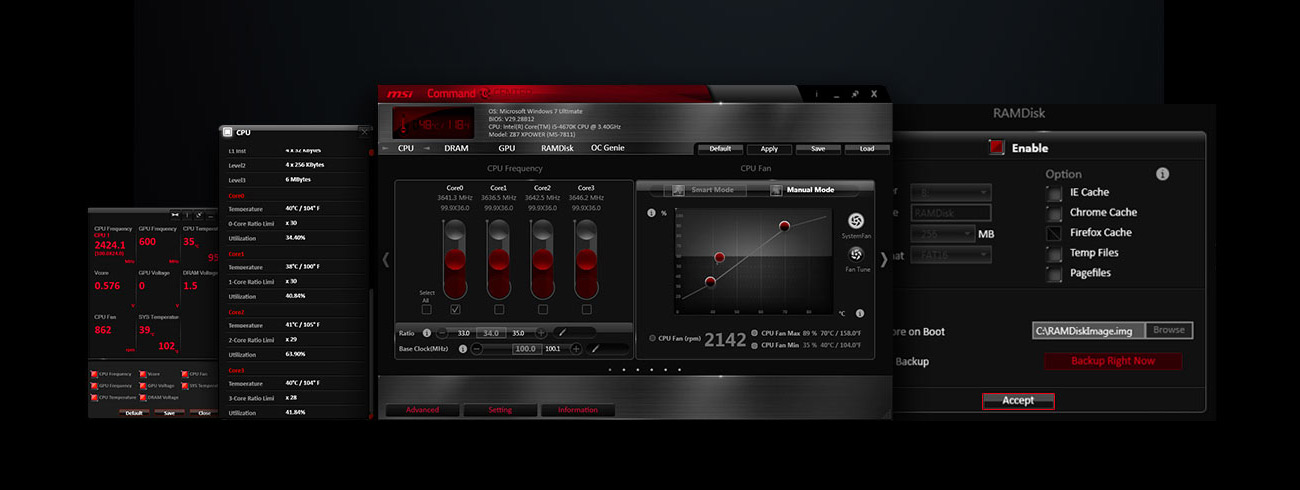Tick the Select All cores checkbox
1300x490 pixels.
(427, 309)
